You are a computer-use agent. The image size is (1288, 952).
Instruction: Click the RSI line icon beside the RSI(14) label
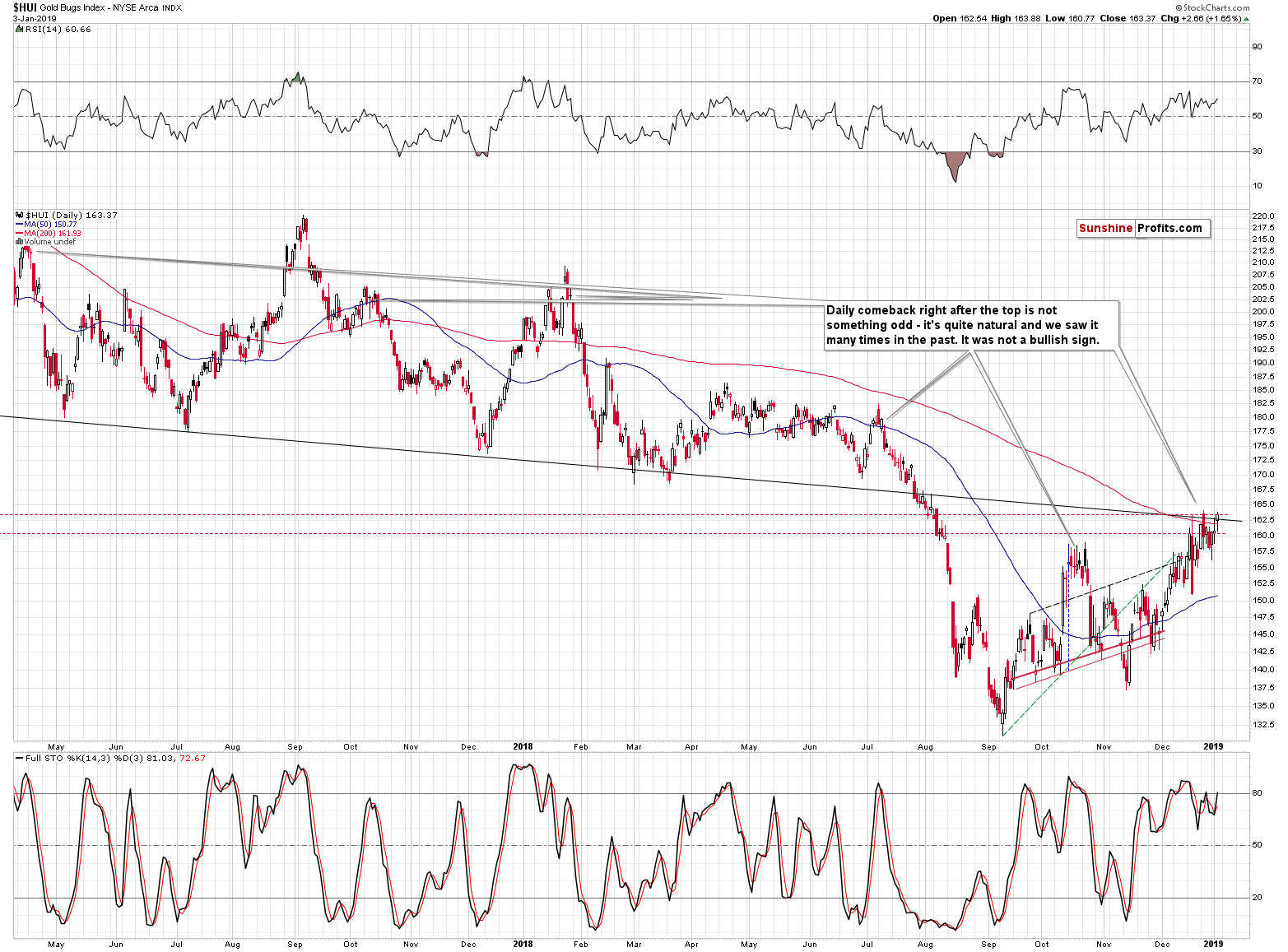click(x=19, y=29)
